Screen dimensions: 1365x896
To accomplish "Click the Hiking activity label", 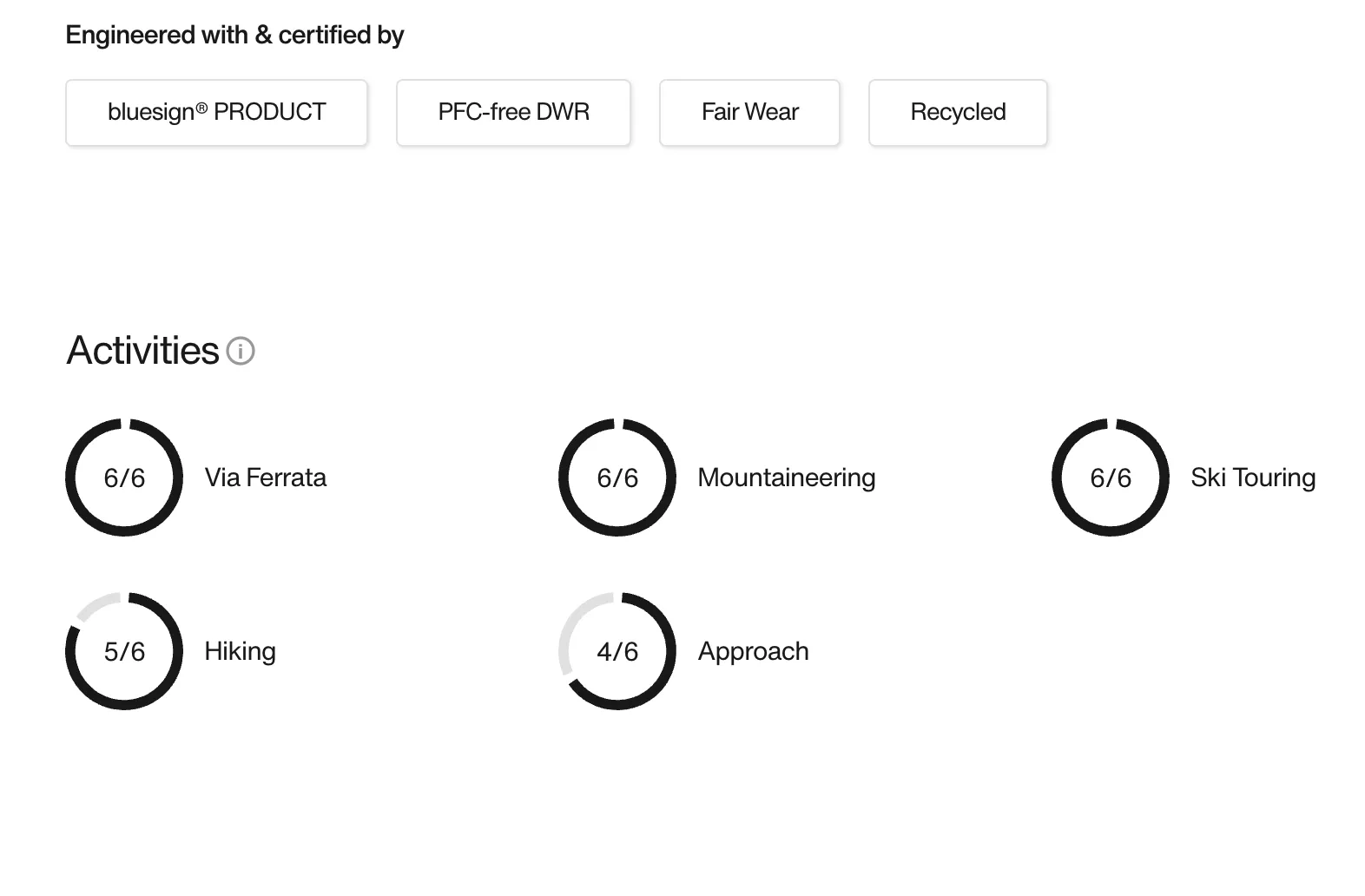I will [241, 651].
